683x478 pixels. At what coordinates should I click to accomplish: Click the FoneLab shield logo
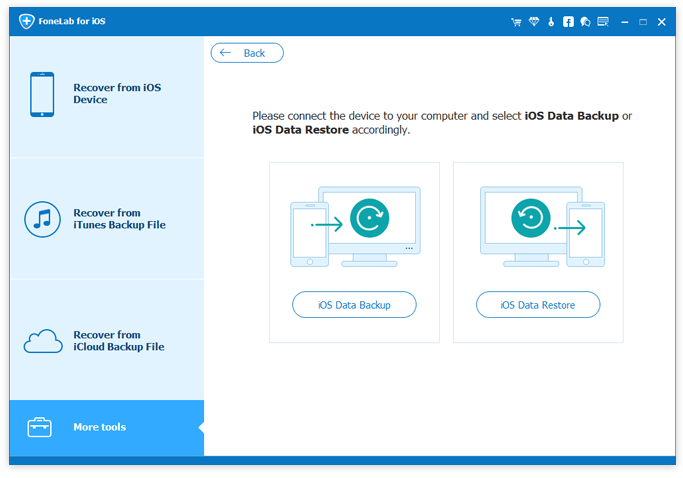pos(27,21)
